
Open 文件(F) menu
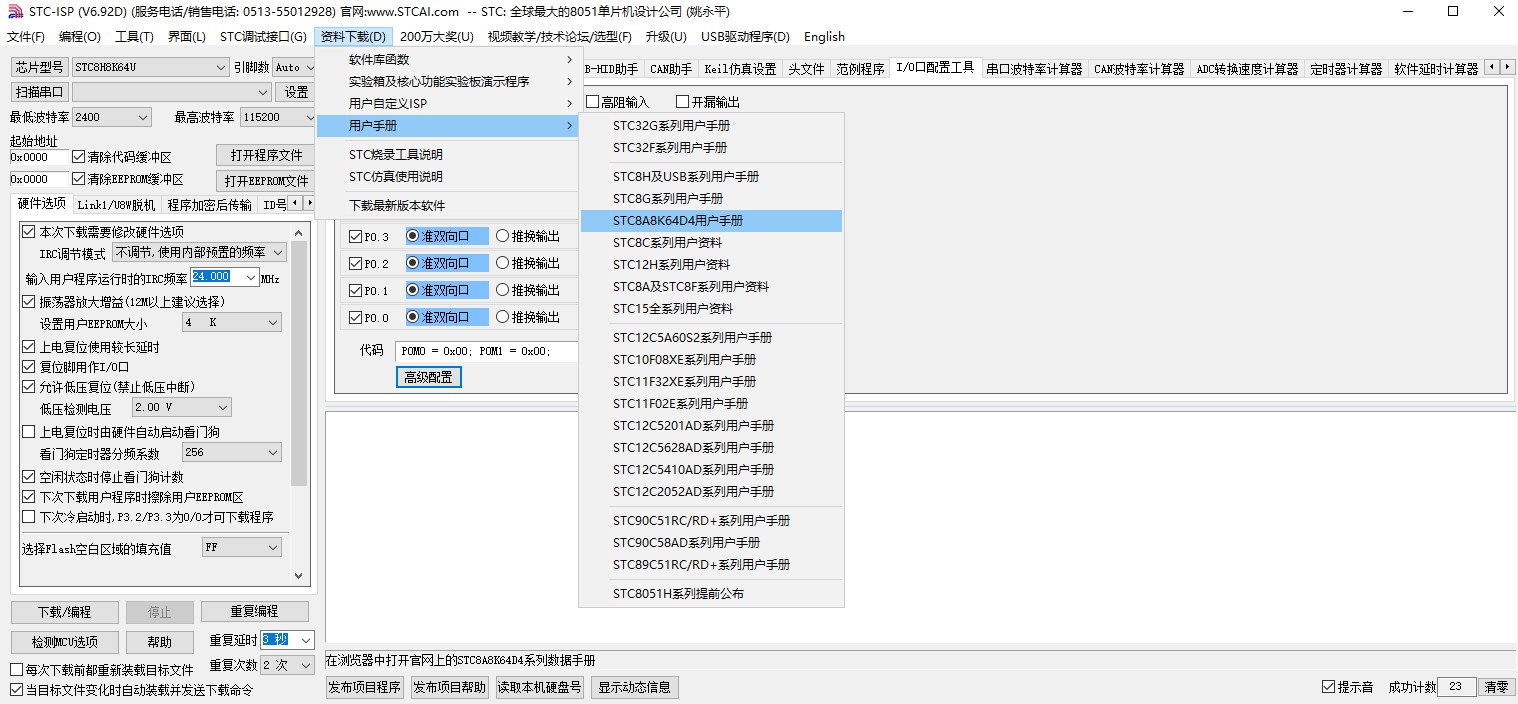coord(26,37)
